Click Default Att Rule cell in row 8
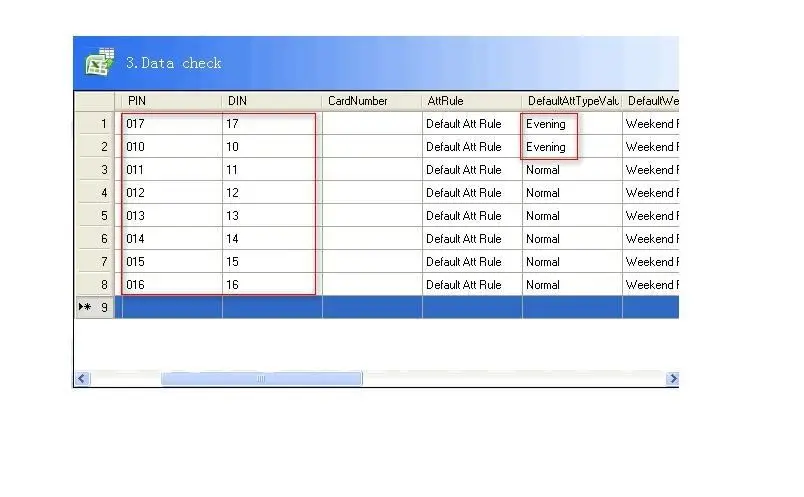 click(x=472, y=285)
